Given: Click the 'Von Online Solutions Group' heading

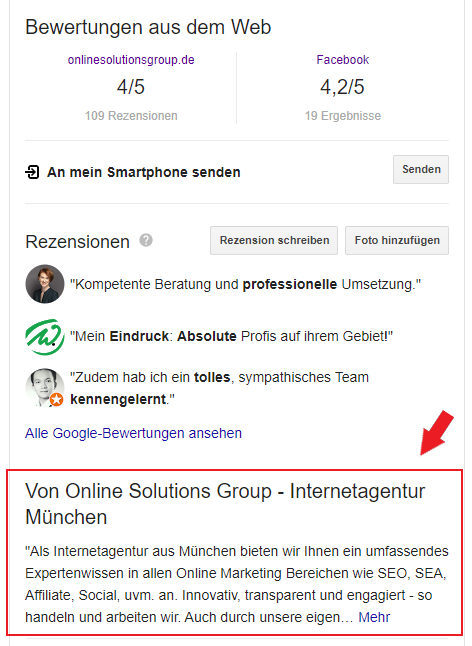Looking at the screenshot, I should [225, 504].
